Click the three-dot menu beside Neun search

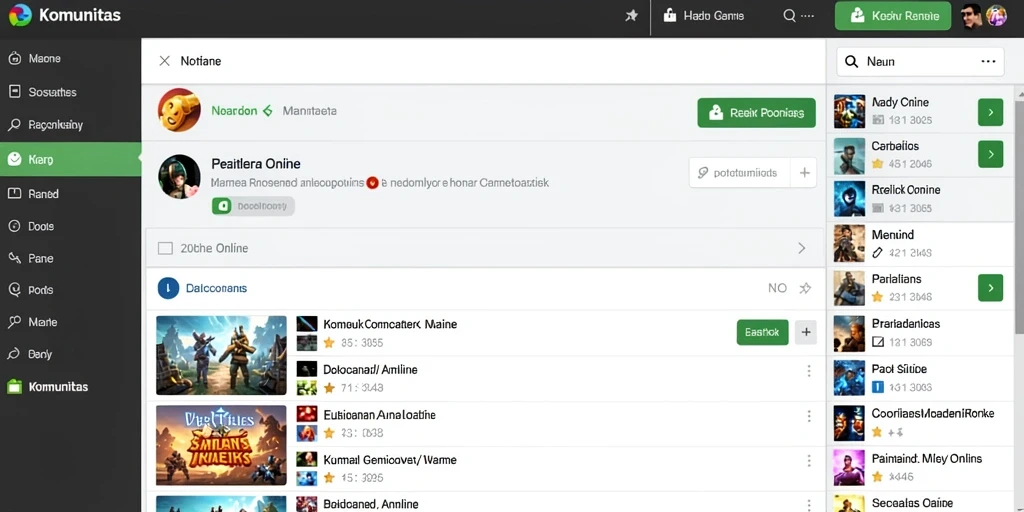pyautogui.click(x=988, y=61)
